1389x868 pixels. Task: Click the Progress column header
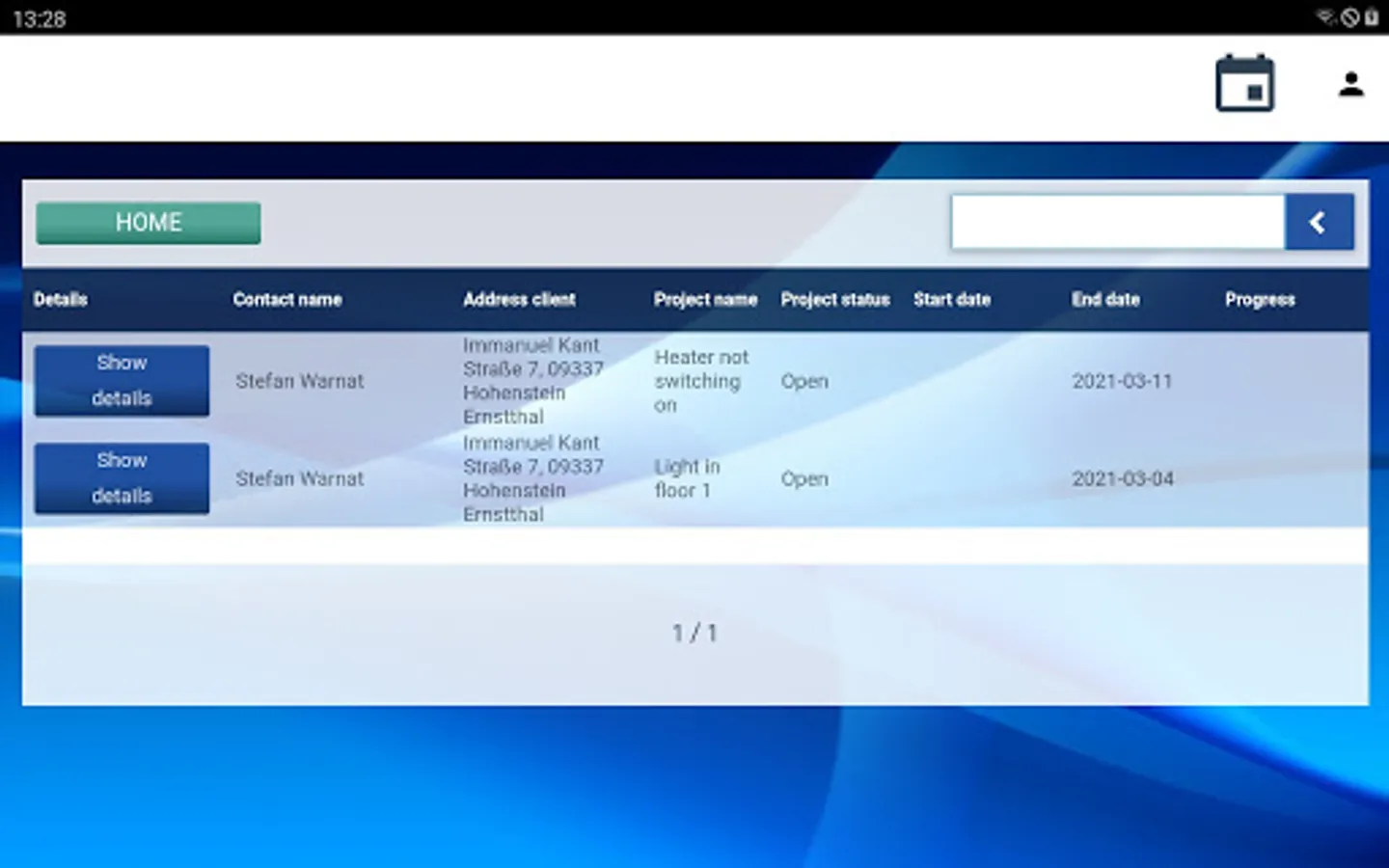[1260, 300]
